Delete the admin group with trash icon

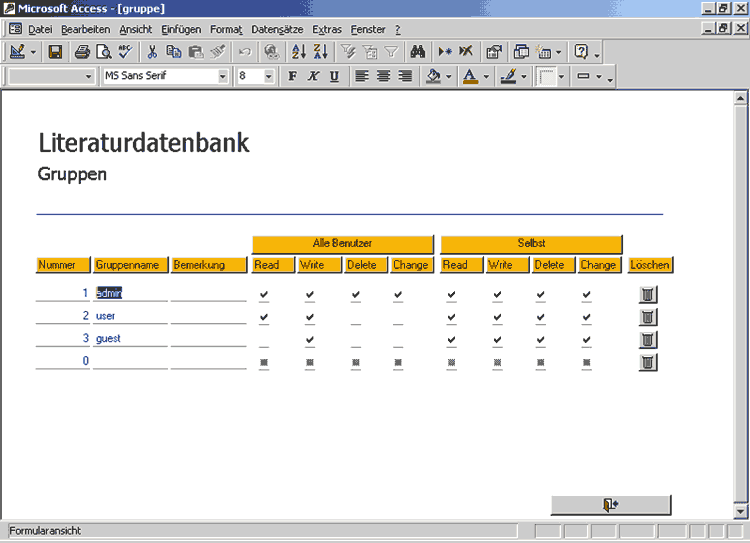(x=648, y=294)
